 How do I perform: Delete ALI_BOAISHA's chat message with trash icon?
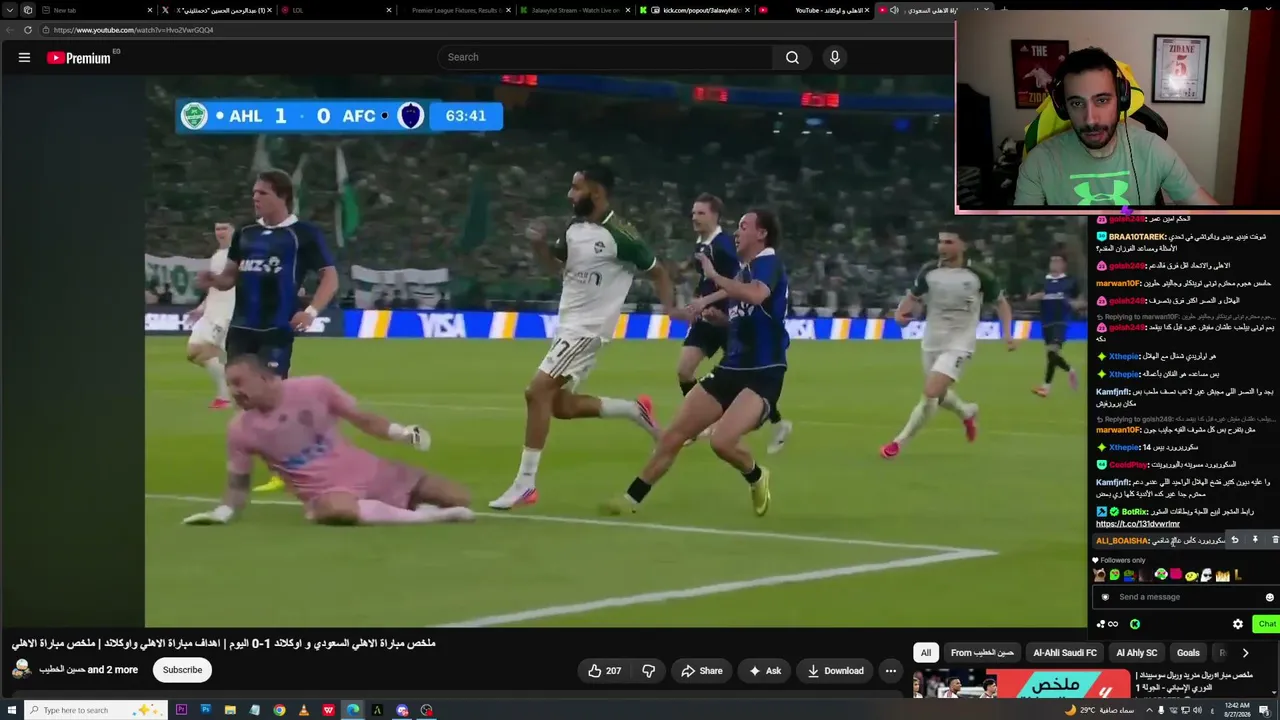(1274, 540)
